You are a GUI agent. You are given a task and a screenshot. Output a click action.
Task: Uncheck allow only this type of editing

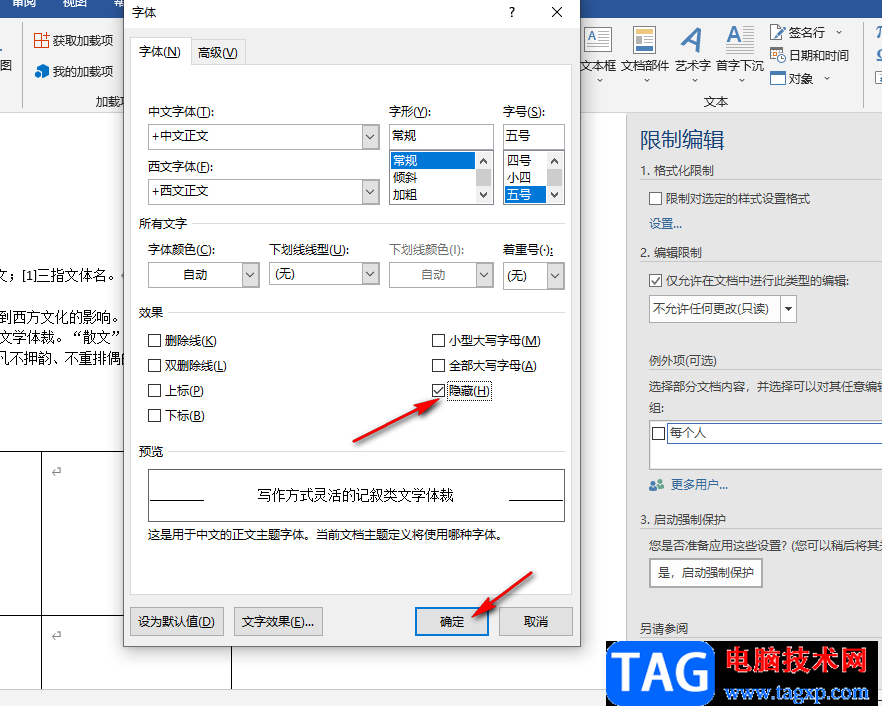click(x=655, y=280)
